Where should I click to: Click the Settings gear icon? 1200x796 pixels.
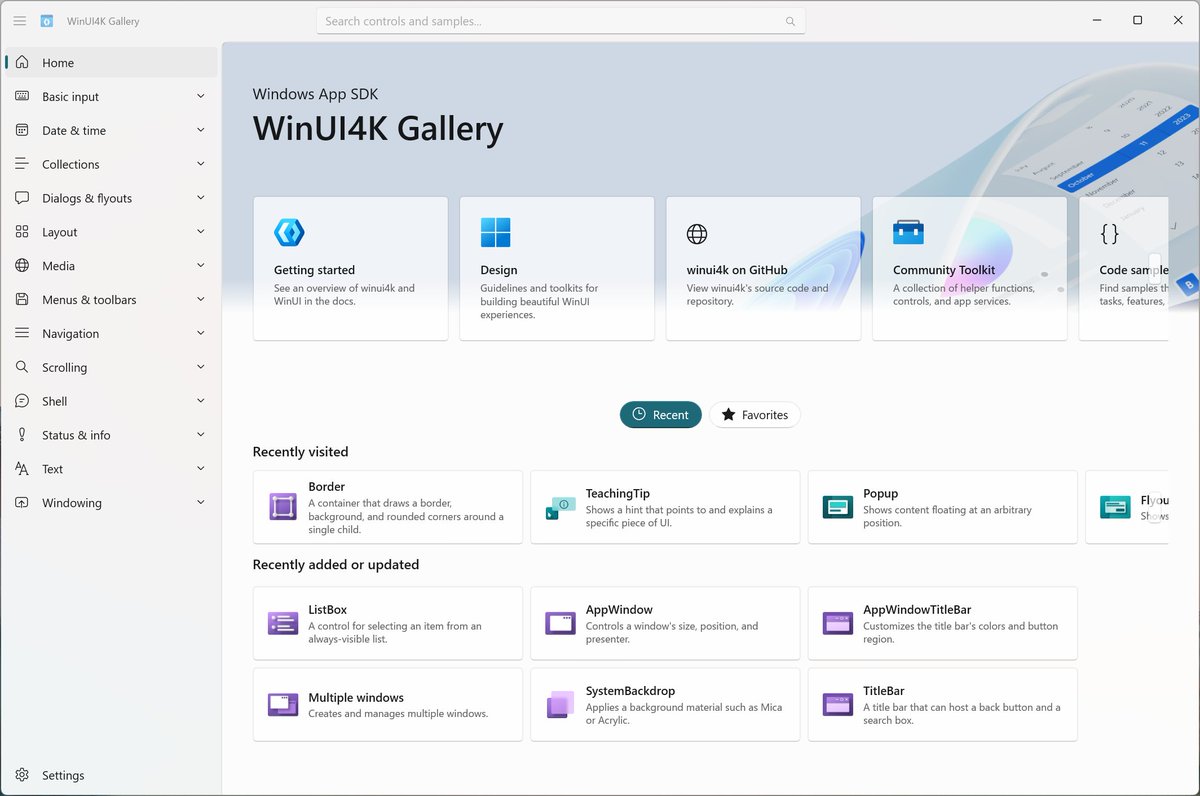coord(22,775)
